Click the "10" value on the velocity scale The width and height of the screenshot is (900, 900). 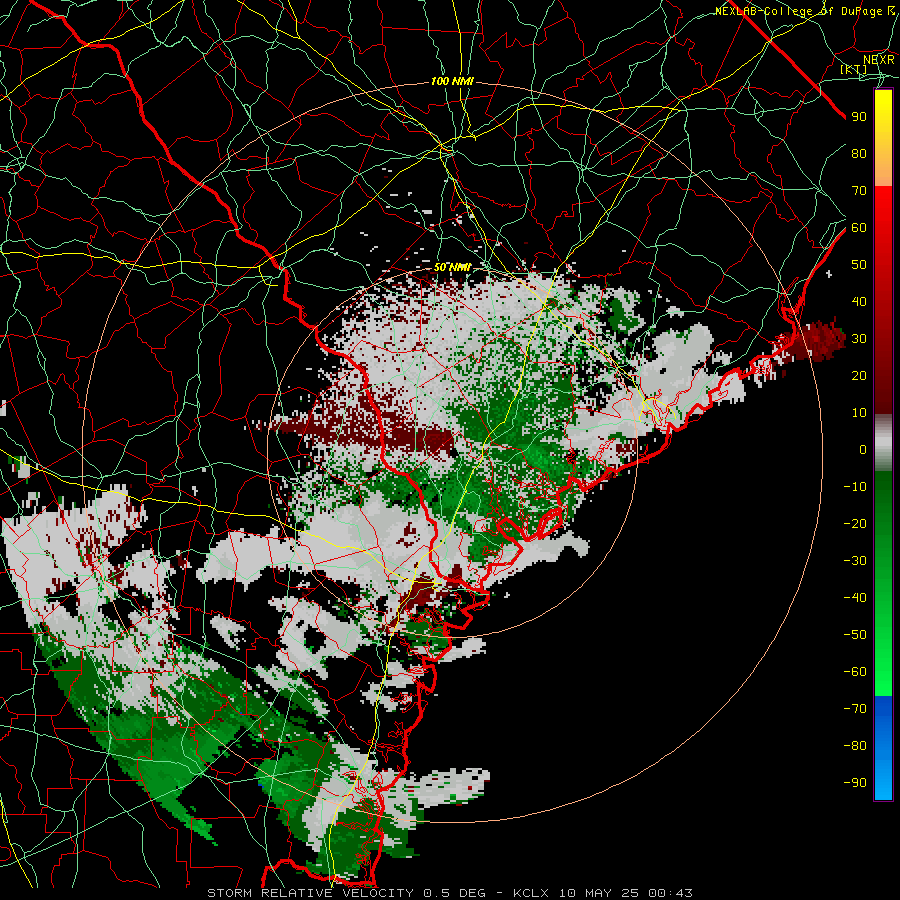pyautogui.click(x=859, y=413)
